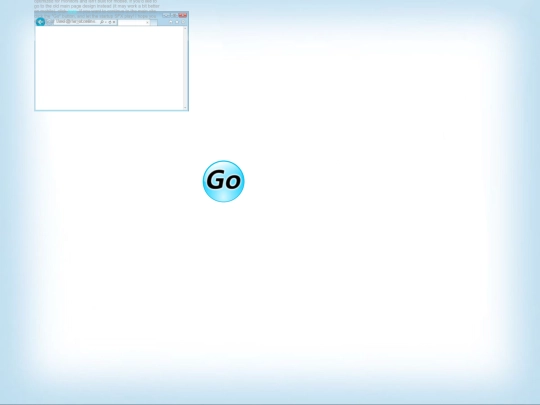540x405 pixels.
Task: Click the back arrow in the browser window
Action: (40, 22)
